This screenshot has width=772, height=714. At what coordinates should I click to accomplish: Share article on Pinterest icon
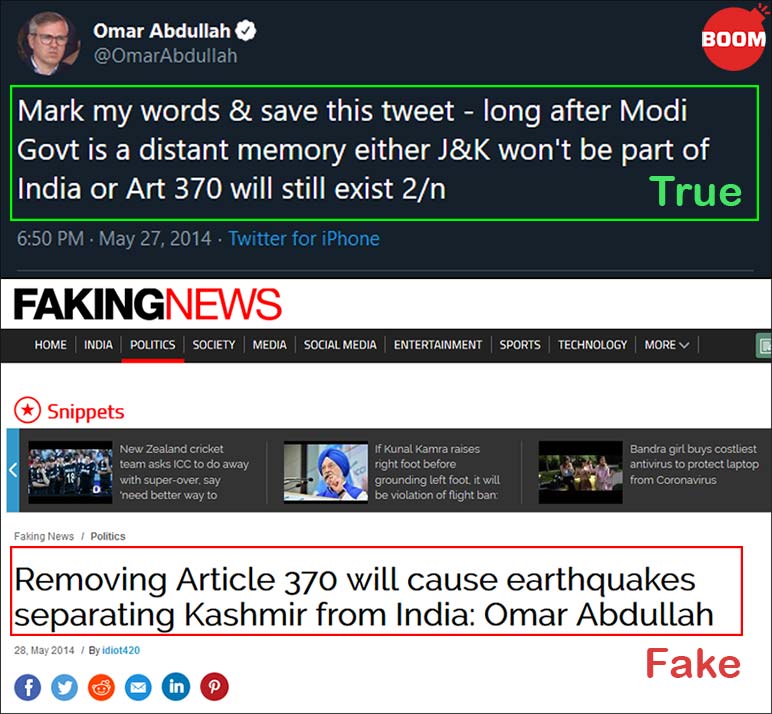click(214, 686)
